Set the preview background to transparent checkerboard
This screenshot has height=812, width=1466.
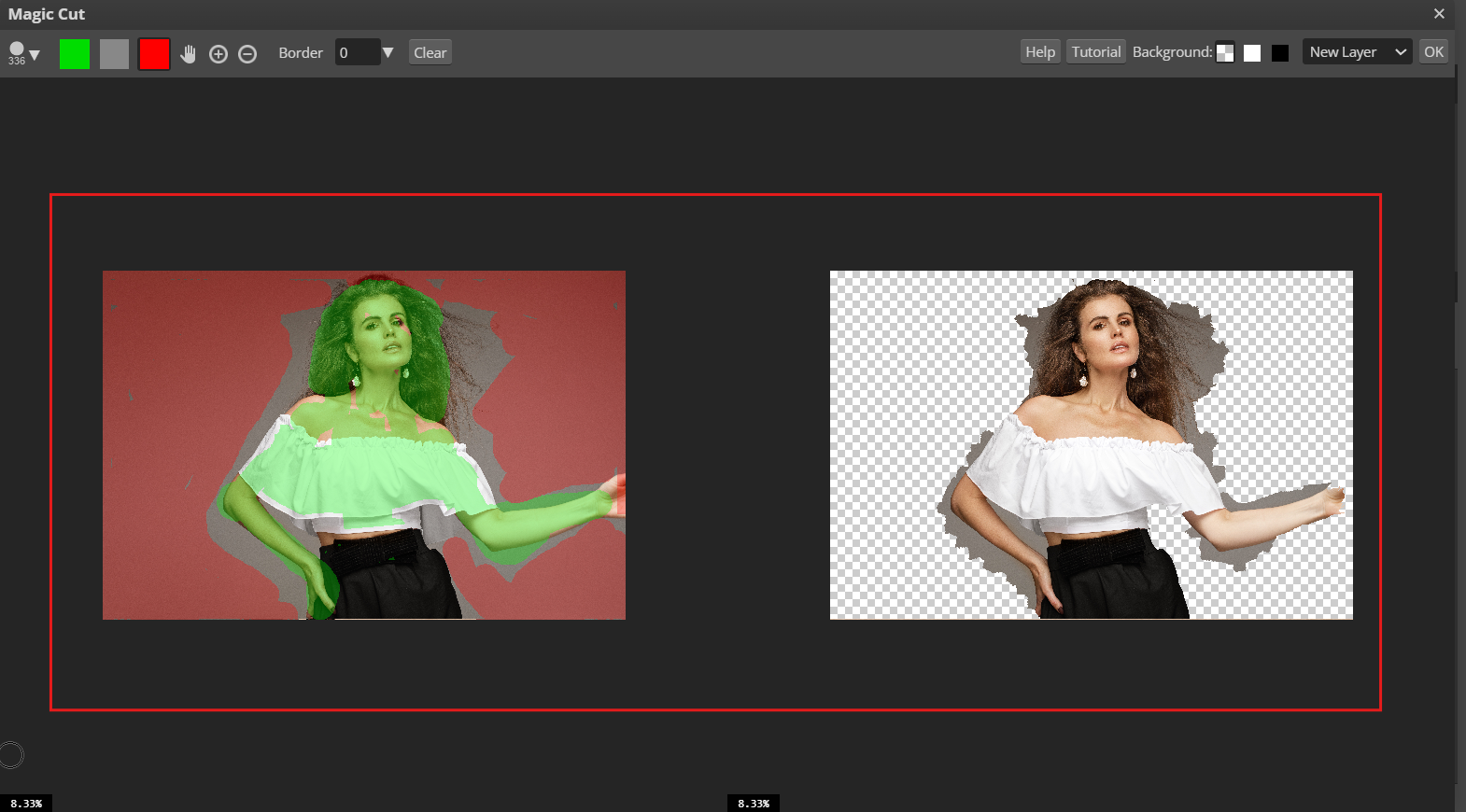point(1225,53)
